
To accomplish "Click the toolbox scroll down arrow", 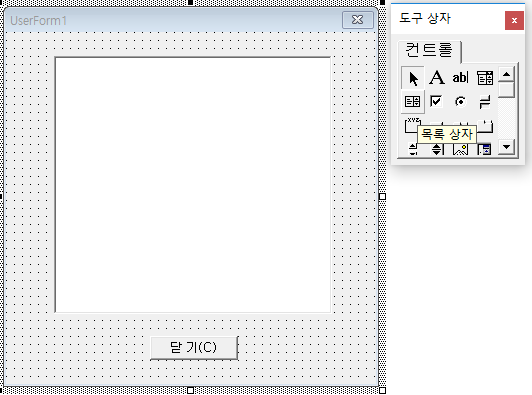I will pos(507,147).
